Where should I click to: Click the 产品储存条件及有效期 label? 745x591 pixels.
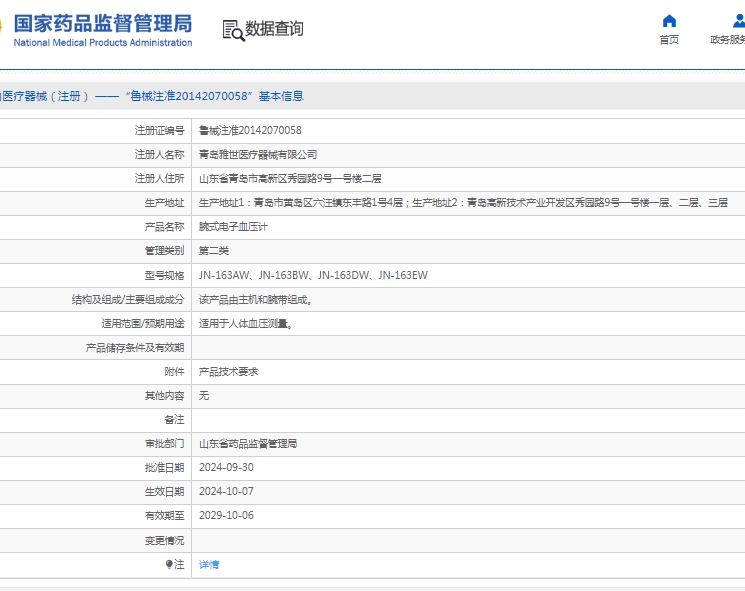point(135,348)
